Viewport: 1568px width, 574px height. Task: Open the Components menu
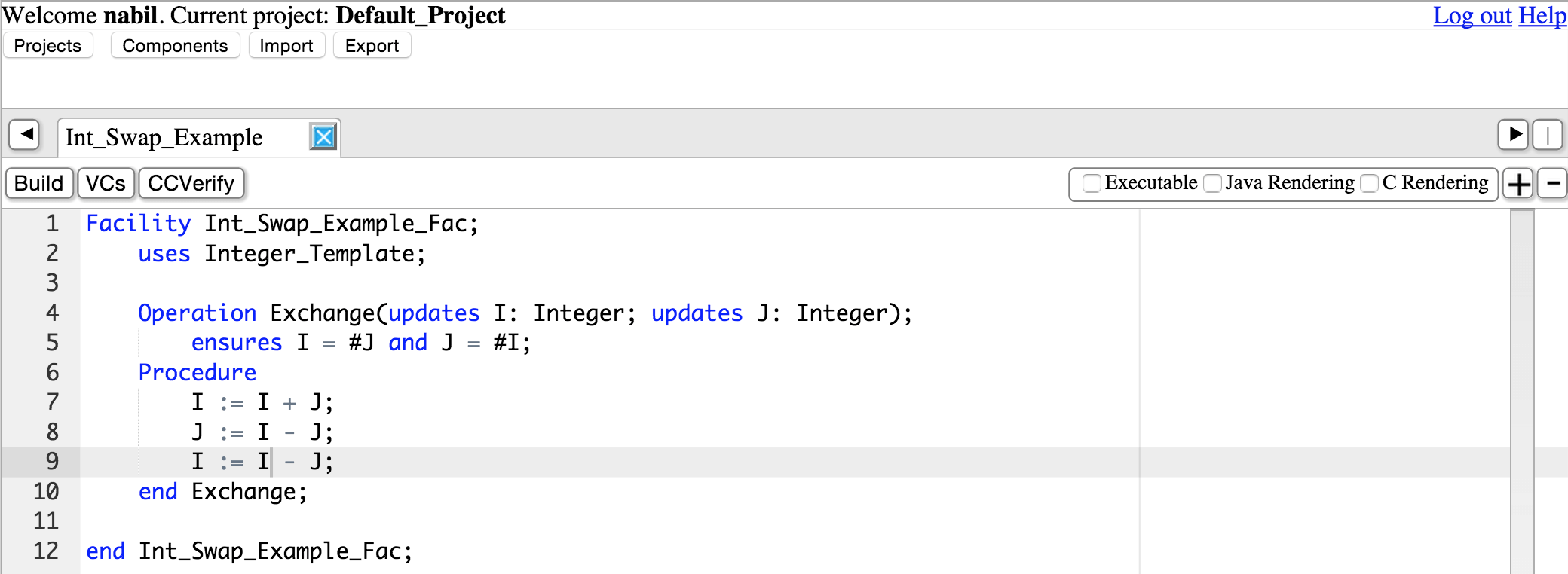[x=175, y=46]
